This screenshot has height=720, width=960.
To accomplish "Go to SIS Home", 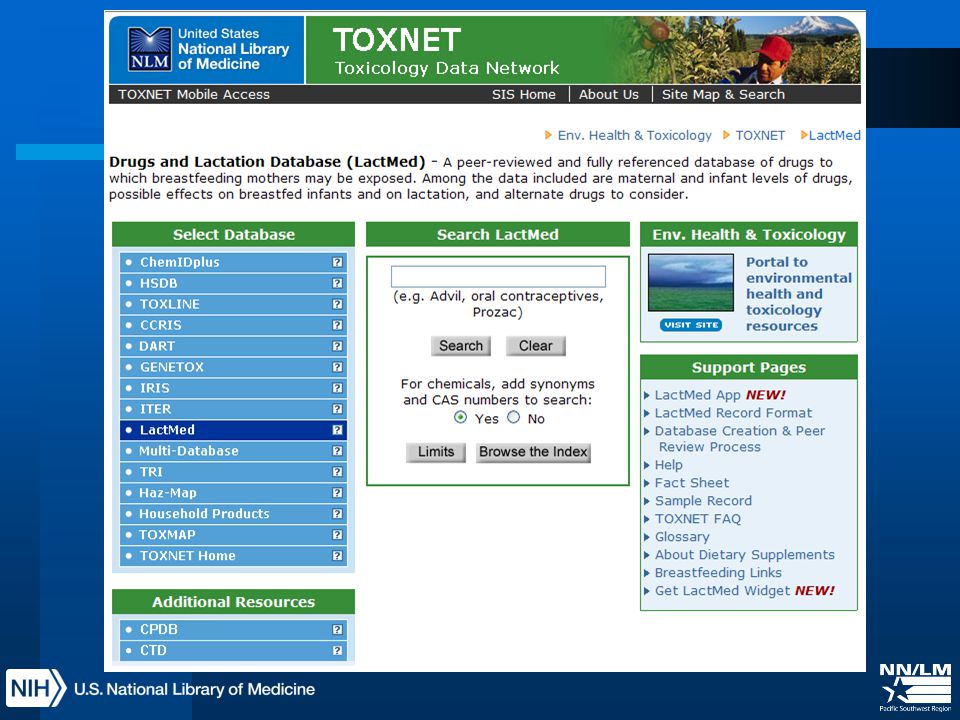I will click(523, 94).
